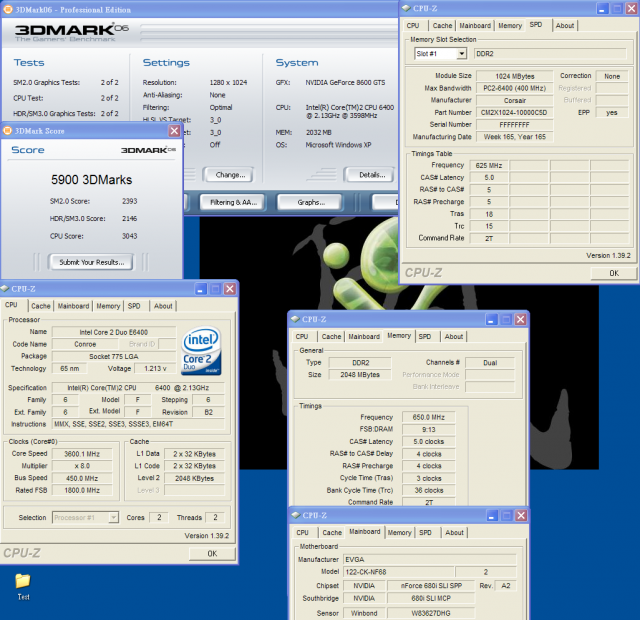
Task: Click Details... button in 3DMark System
Action: click(x=372, y=175)
